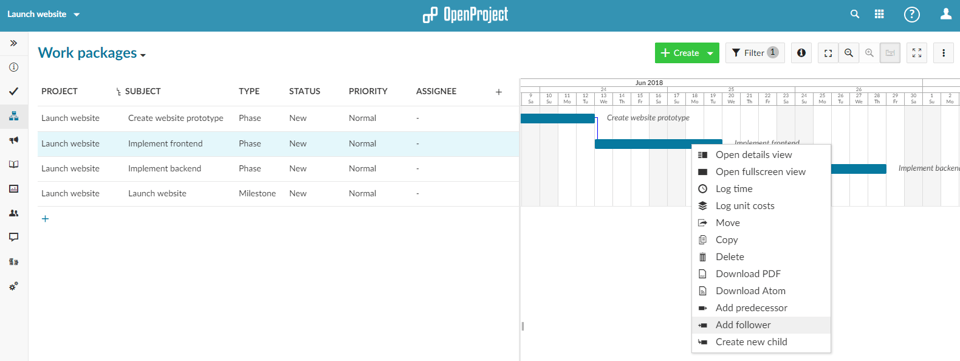Open project settings gears icon in sidebar
960x361 pixels.
13,286
